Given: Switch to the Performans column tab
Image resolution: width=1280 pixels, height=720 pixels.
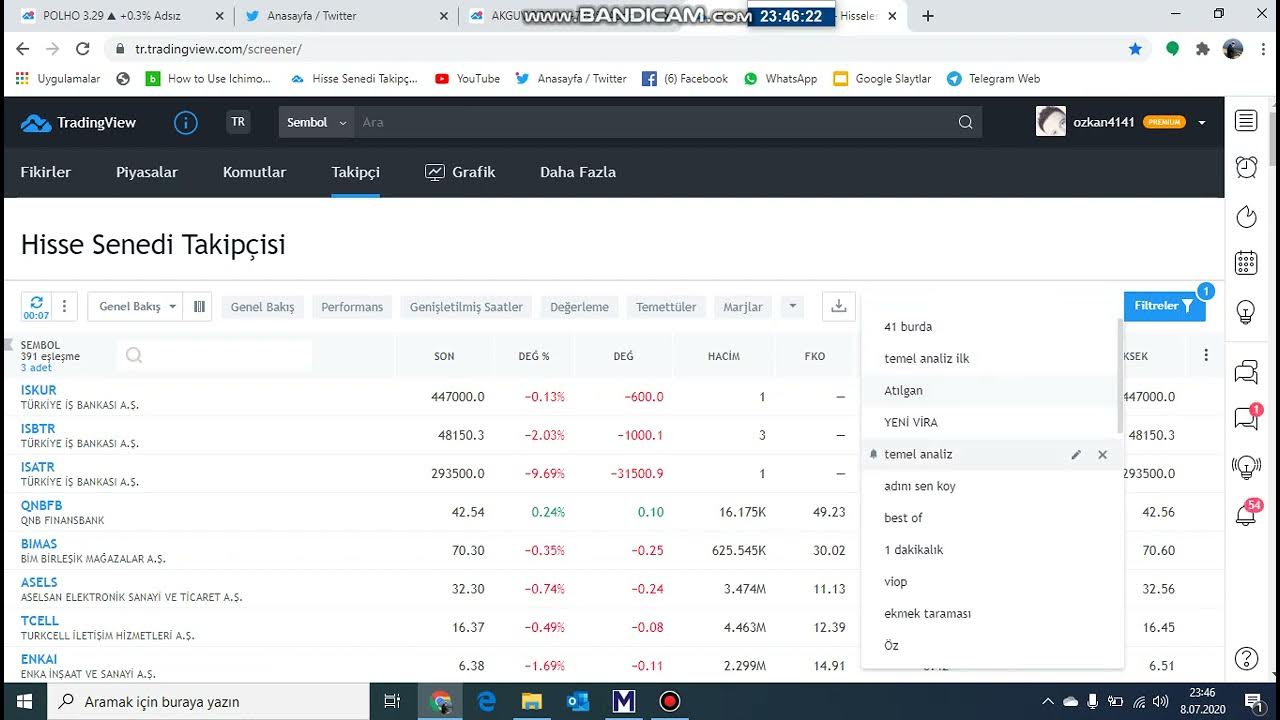Looking at the screenshot, I should [x=352, y=307].
